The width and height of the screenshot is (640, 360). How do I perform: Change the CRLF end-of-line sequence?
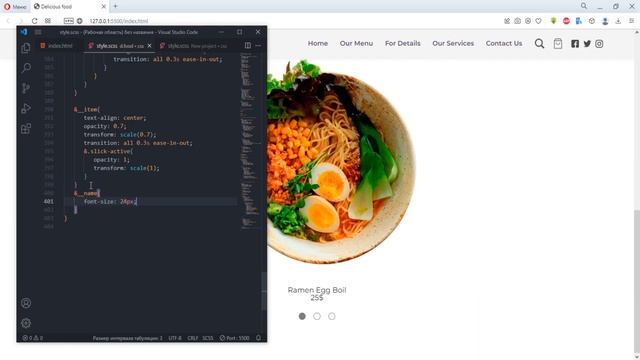(x=193, y=338)
